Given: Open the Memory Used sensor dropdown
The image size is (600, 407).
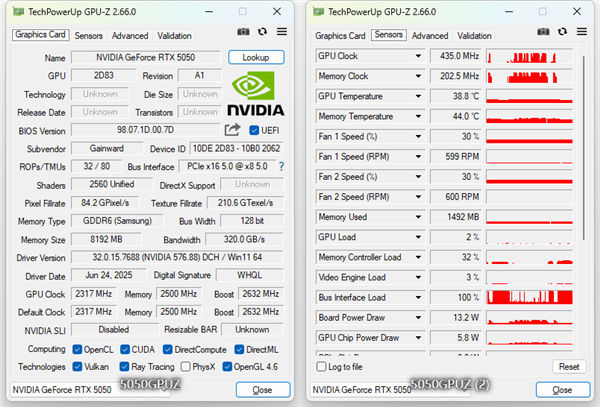Looking at the screenshot, I should pos(418,217).
